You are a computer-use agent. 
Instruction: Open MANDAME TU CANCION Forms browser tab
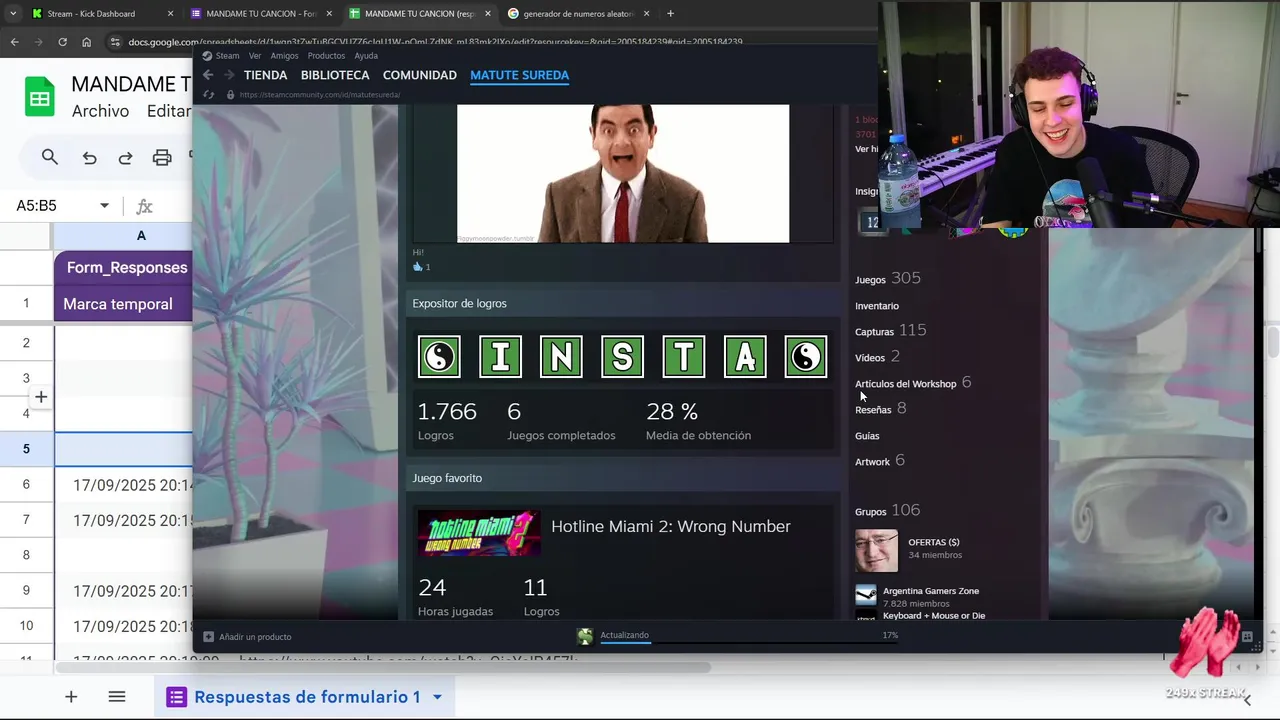click(260, 13)
